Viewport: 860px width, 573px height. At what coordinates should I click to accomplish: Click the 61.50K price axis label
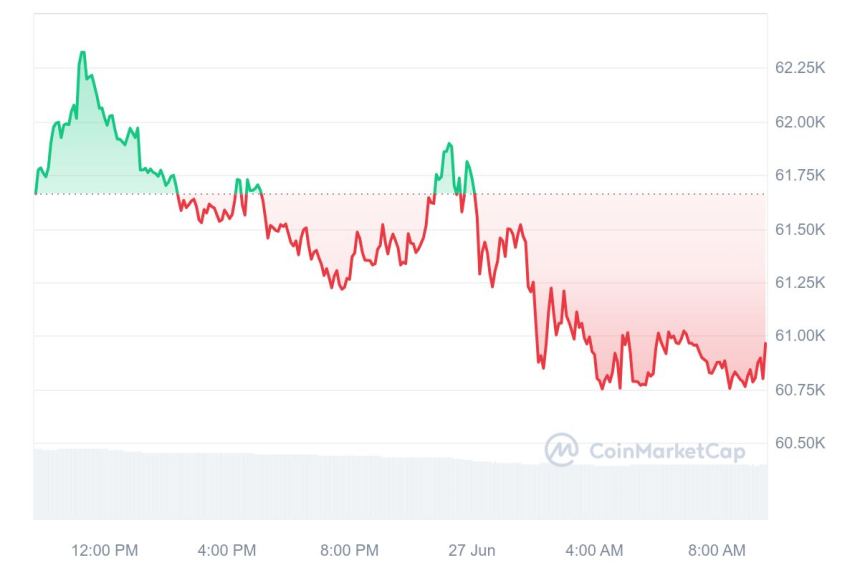click(x=799, y=230)
